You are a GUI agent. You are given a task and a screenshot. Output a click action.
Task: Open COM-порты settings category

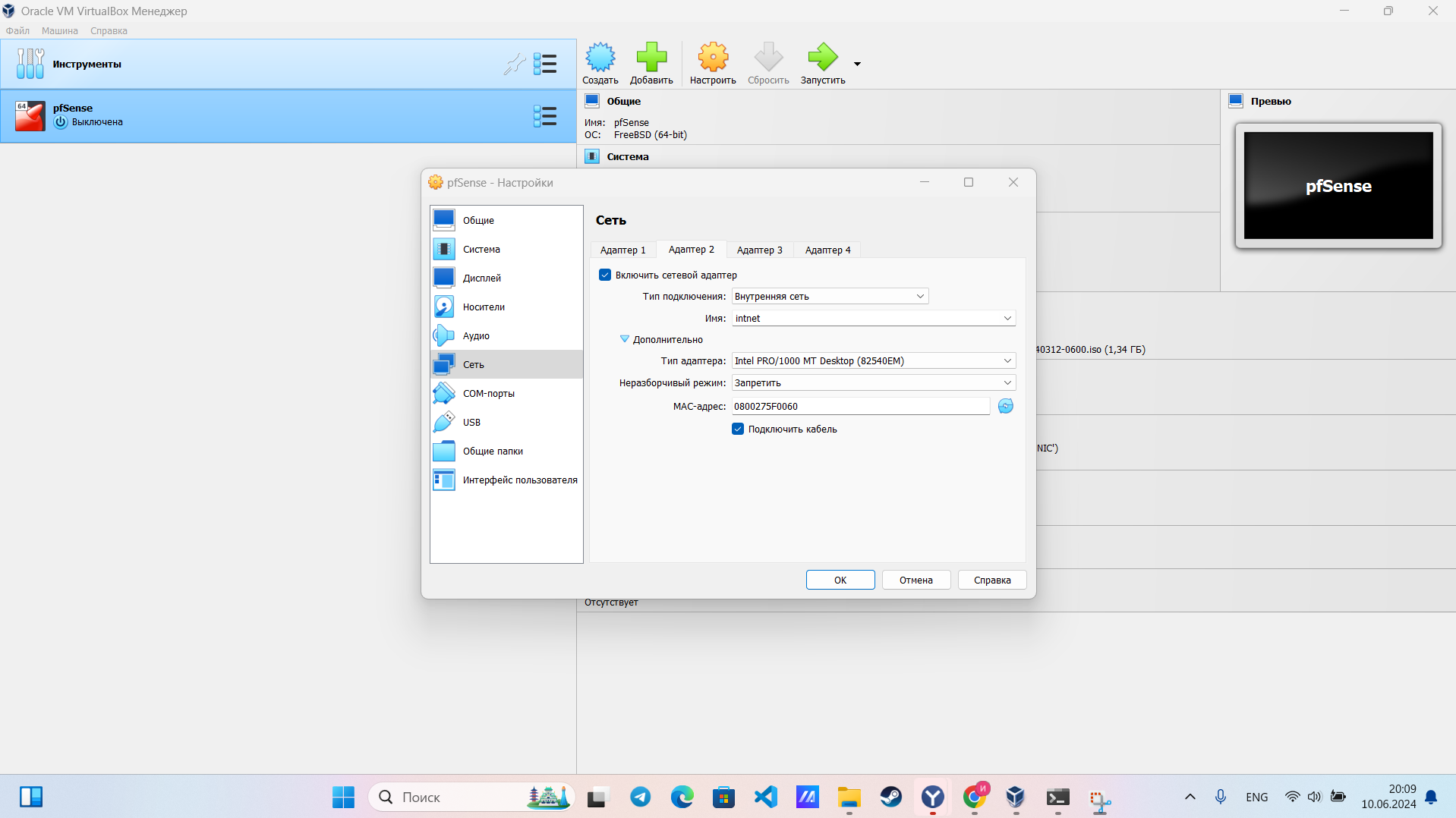[506, 393]
